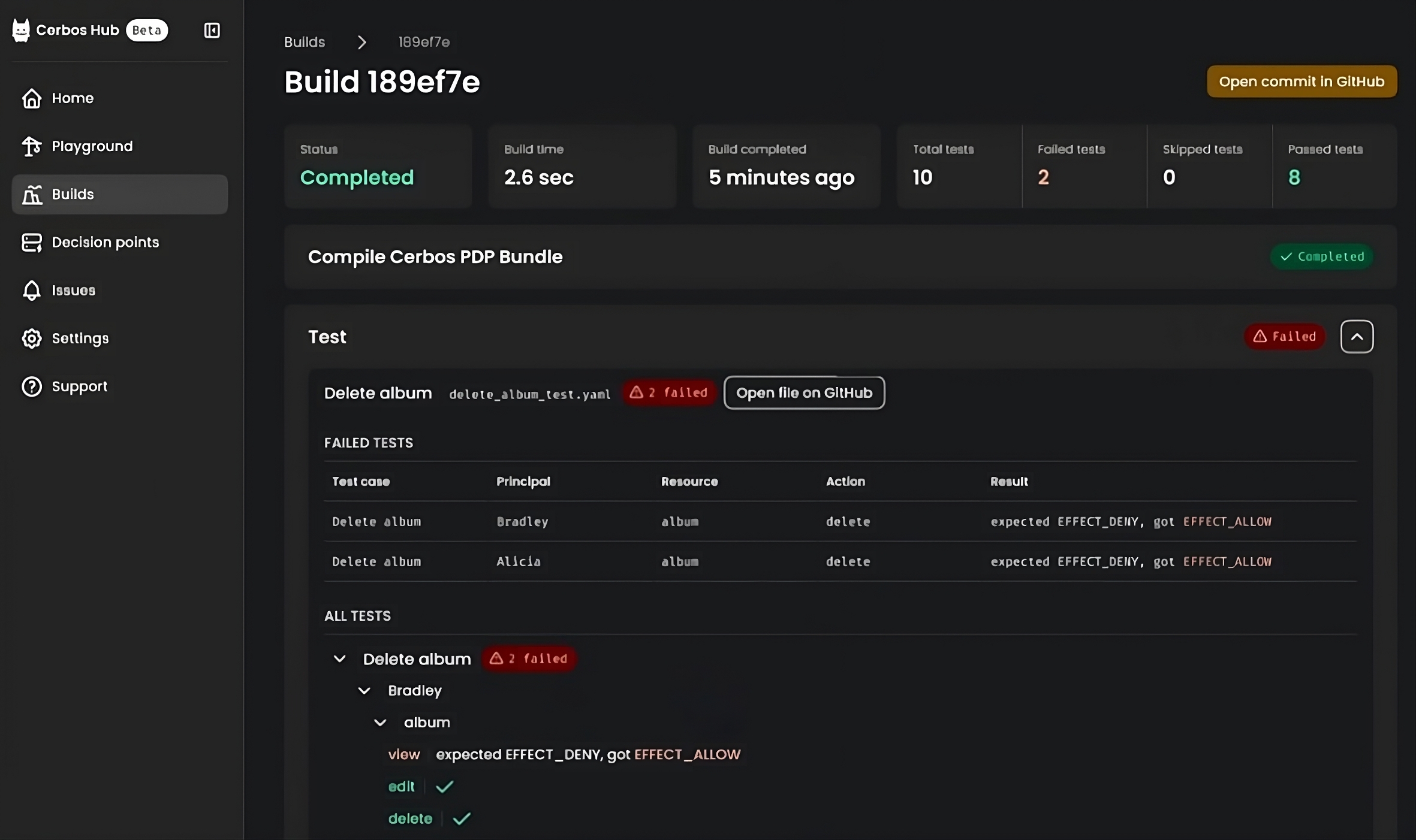Toggle the build details panel header
The height and width of the screenshot is (840, 1416).
pos(1357,336)
